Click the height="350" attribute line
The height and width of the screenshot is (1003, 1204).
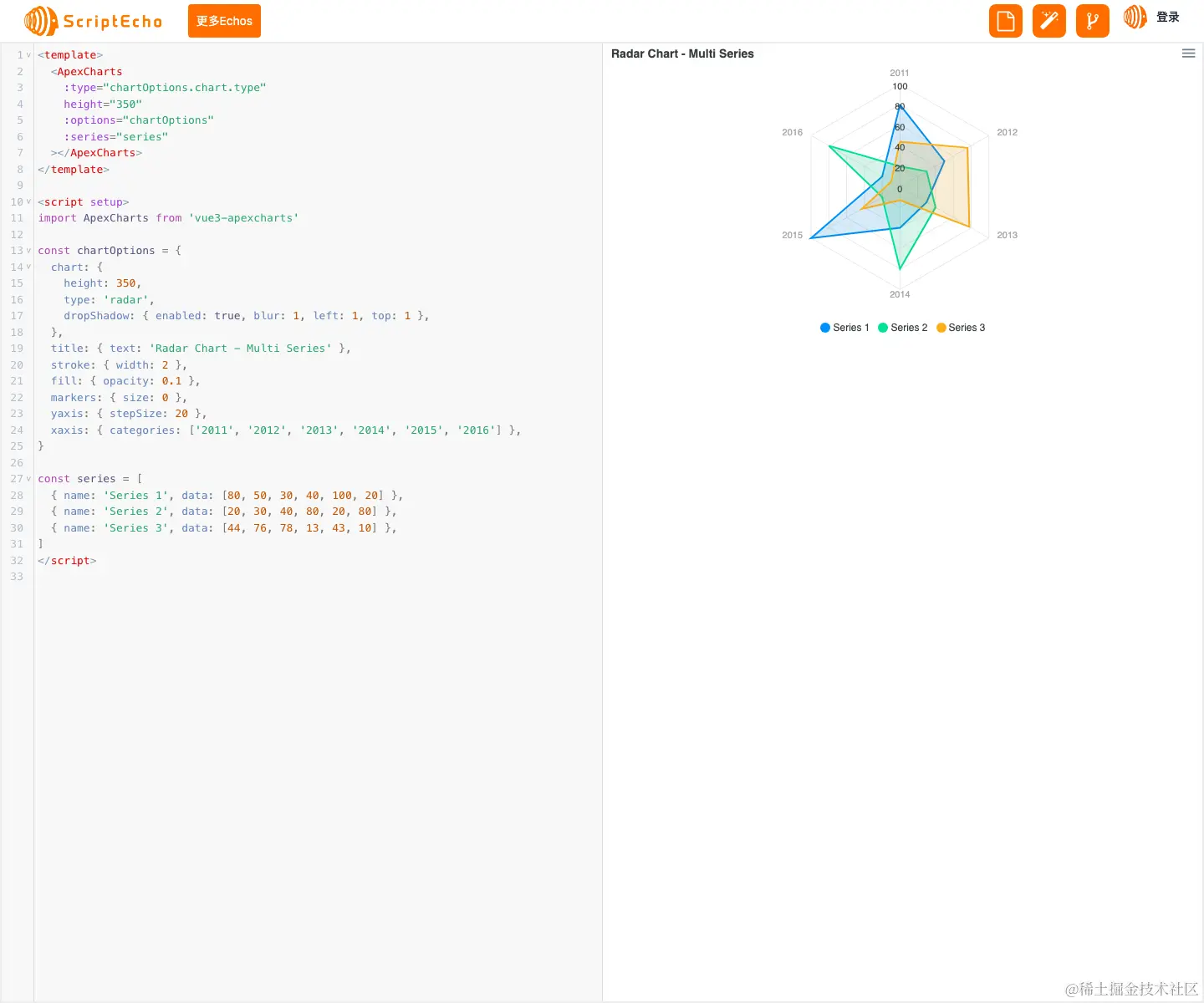click(103, 104)
